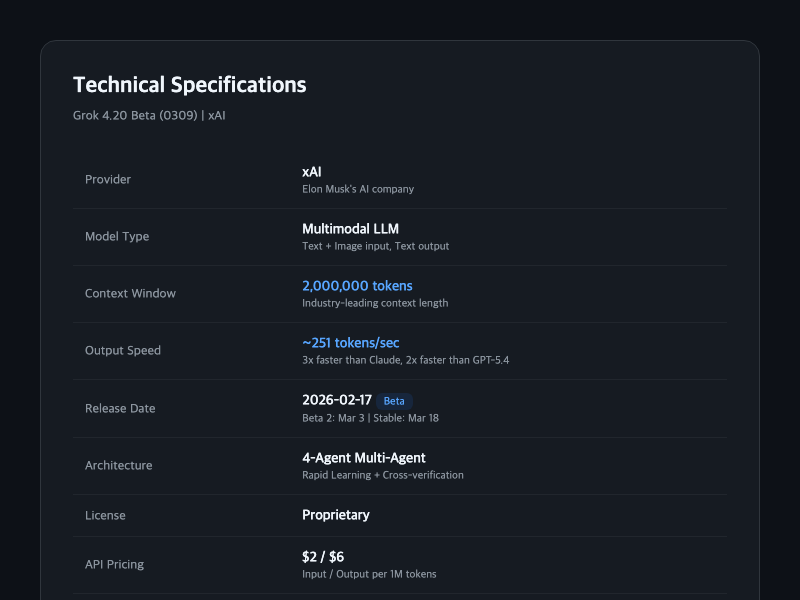Click the Beta 2 and Stable schedule text
Viewport: 800px width, 600px height.
pos(370,418)
